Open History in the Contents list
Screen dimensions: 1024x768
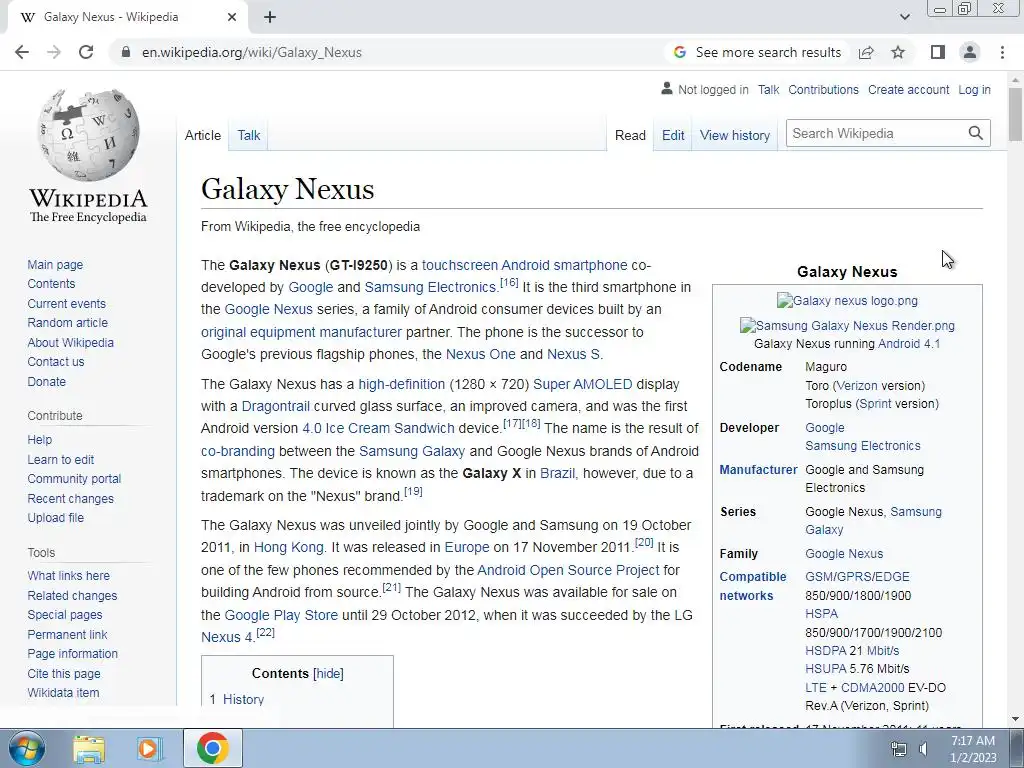pos(244,699)
